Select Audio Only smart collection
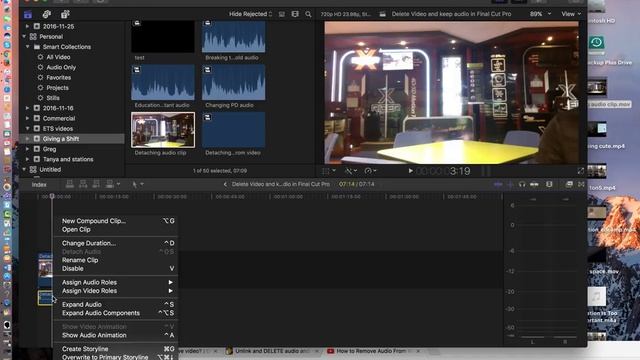This screenshot has height=360, width=640. [x=61, y=67]
